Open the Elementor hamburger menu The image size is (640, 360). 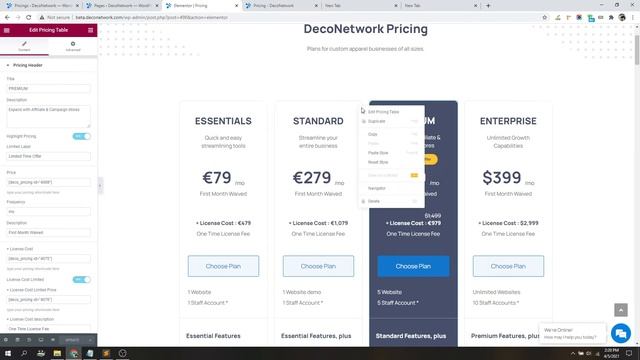(7, 30)
